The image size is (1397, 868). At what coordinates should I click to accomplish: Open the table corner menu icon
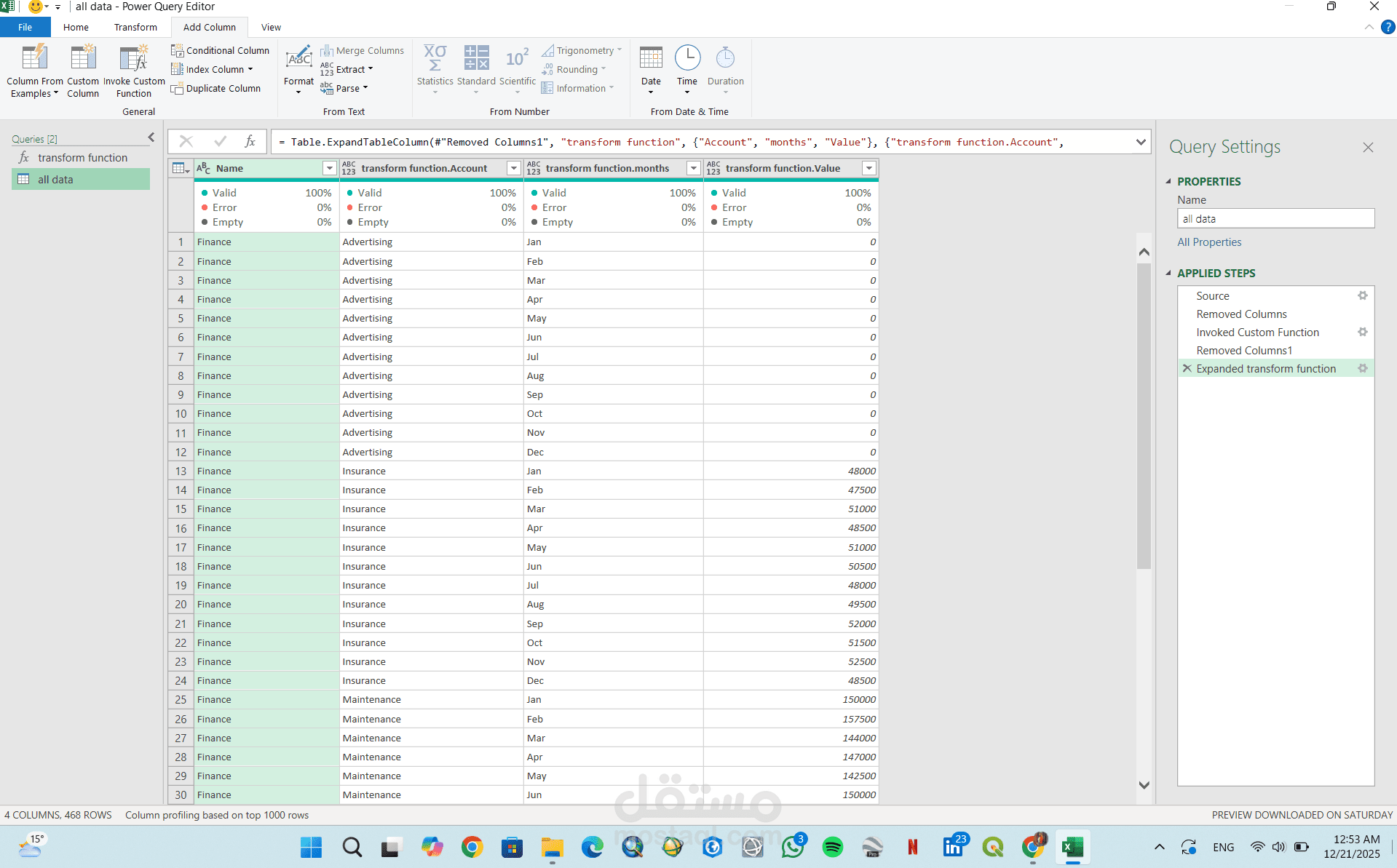point(180,168)
